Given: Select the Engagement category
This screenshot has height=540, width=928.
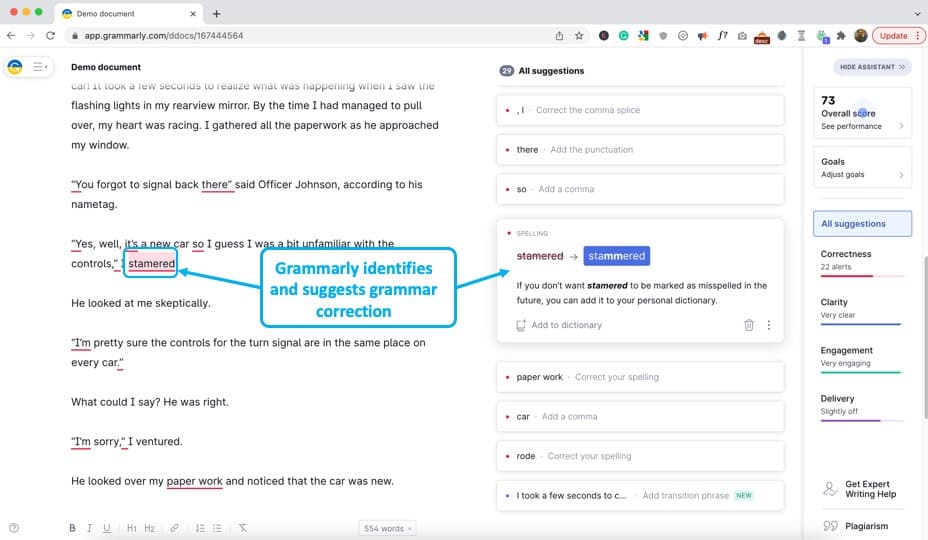Looking at the screenshot, I should click(x=862, y=357).
